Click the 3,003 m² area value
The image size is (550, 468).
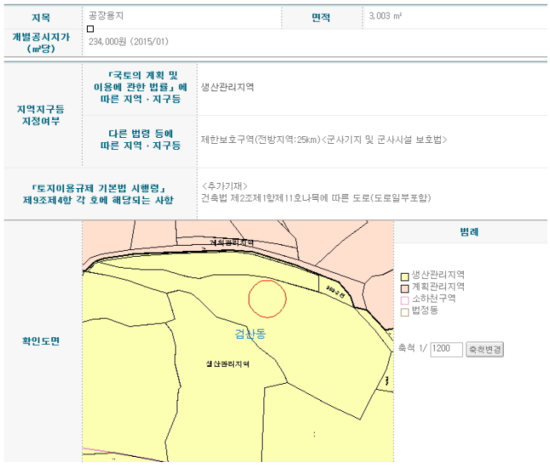385,16
